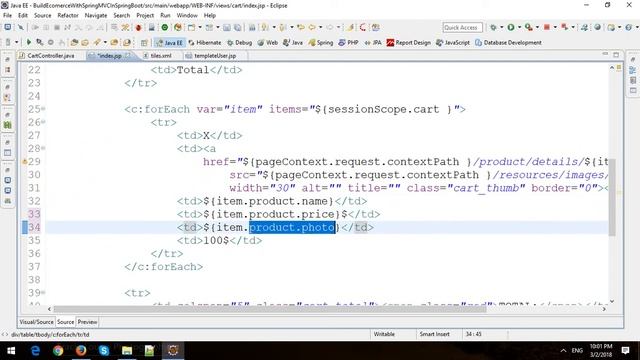The image size is (640, 360).
Task: Collapse the tr tag at line 26
Action: pos(43,122)
